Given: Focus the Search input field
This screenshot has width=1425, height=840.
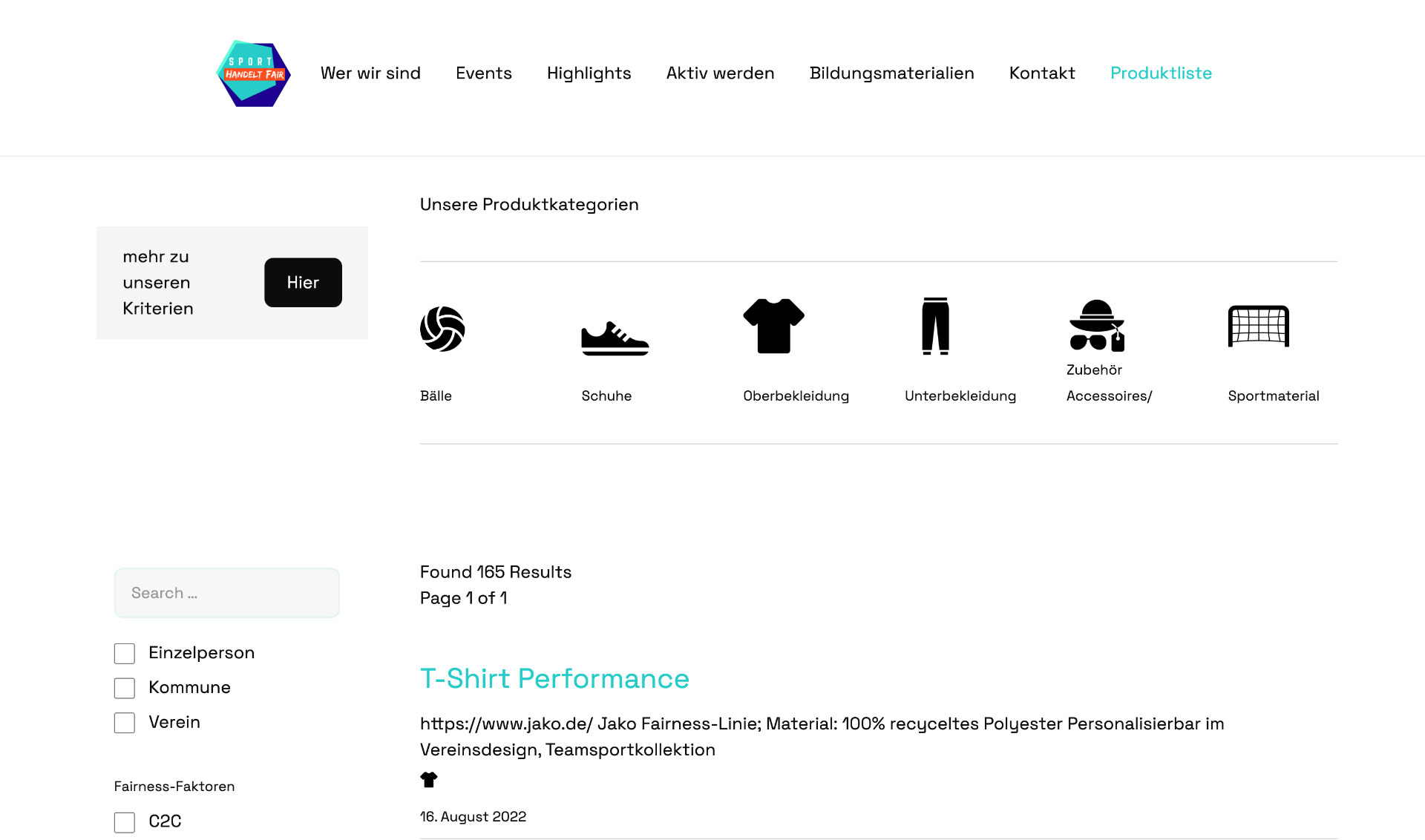Looking at the screenshot, I should pyautogui.click(x=227, y=593).
